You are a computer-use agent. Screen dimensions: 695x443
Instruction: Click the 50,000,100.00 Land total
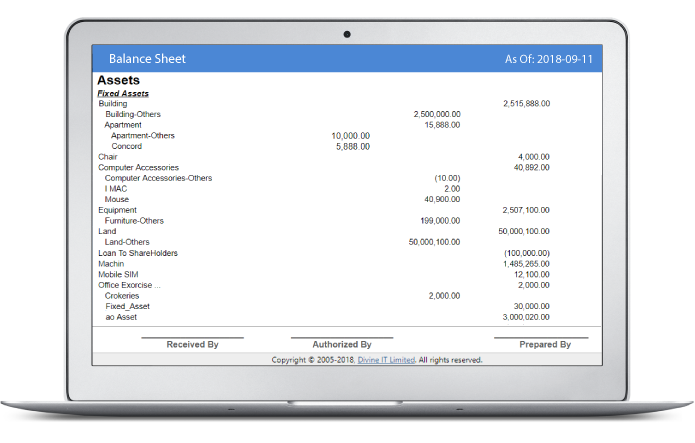[x=524, y=231]
